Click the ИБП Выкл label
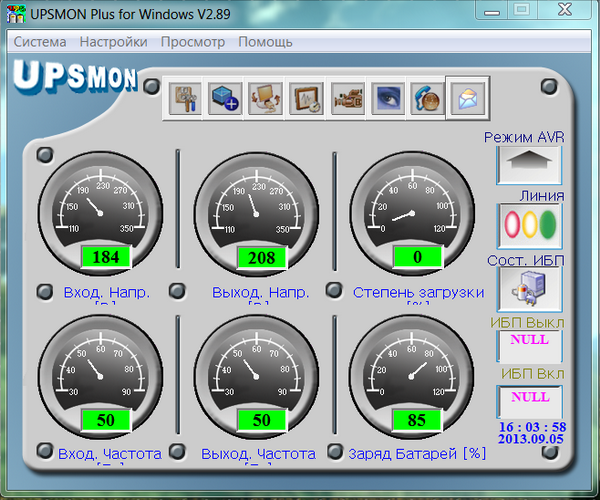Image resolution: width=600 pixels, height=500 pixels. click(527, 323)
